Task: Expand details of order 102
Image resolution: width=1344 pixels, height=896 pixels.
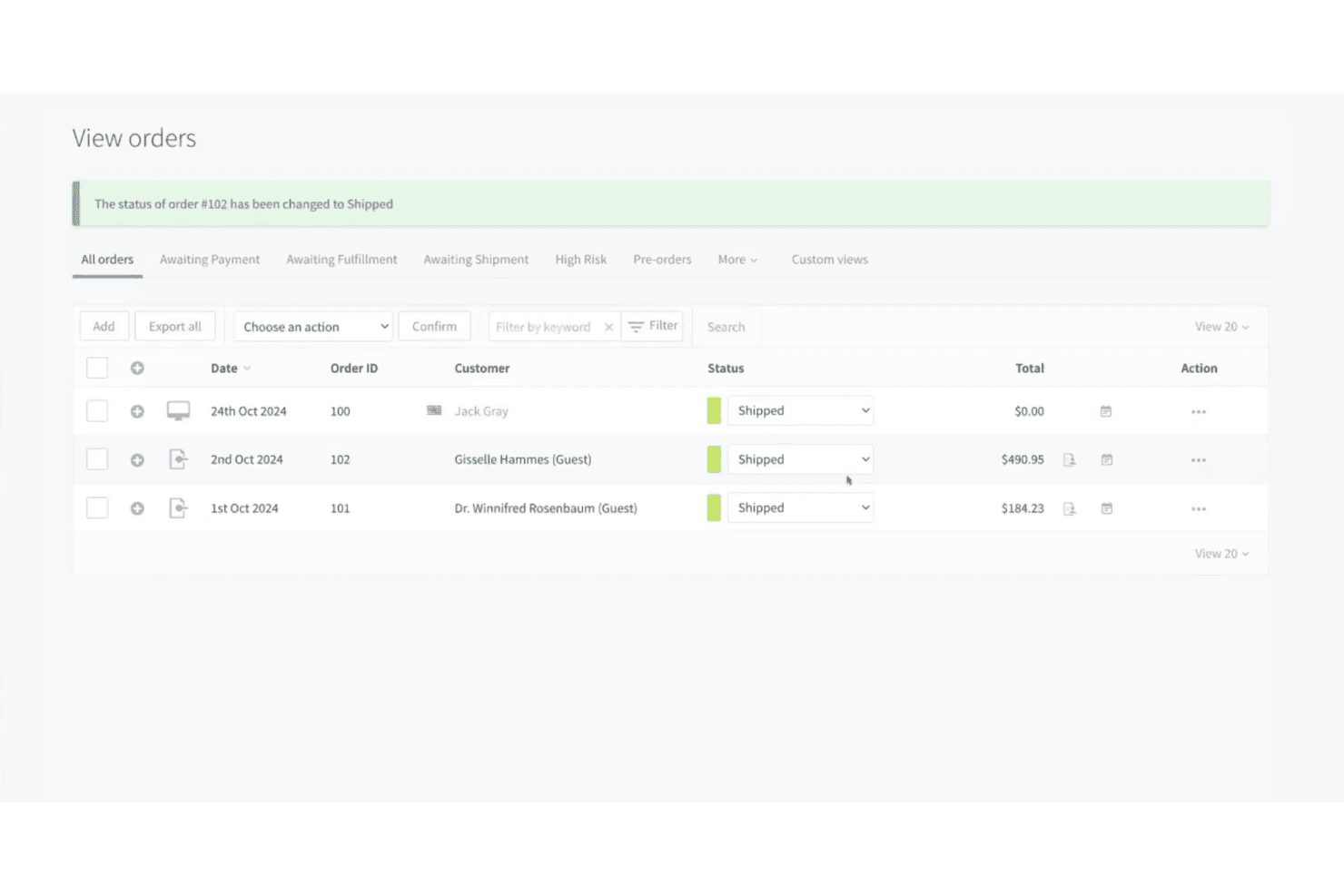Action: pos(137,460)
